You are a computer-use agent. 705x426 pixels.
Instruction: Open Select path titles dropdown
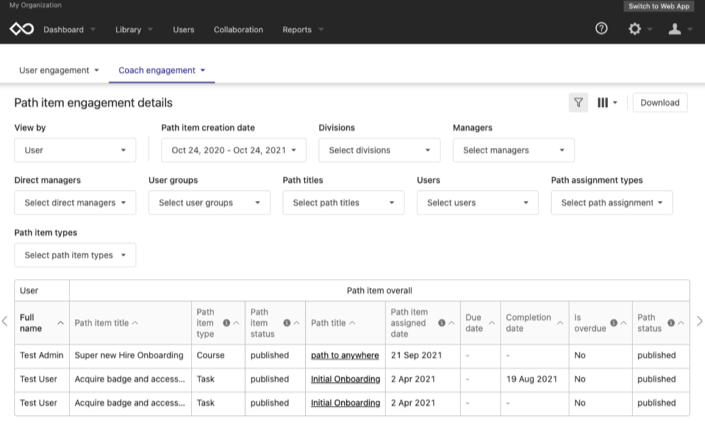pos(344,203)
